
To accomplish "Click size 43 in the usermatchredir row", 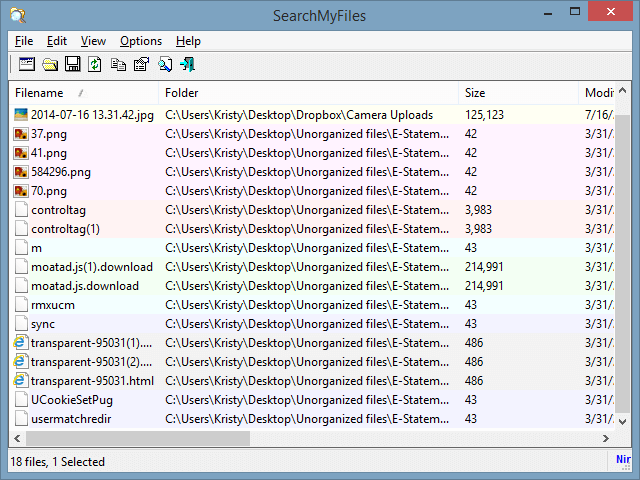I will click(x=471, y=419).
